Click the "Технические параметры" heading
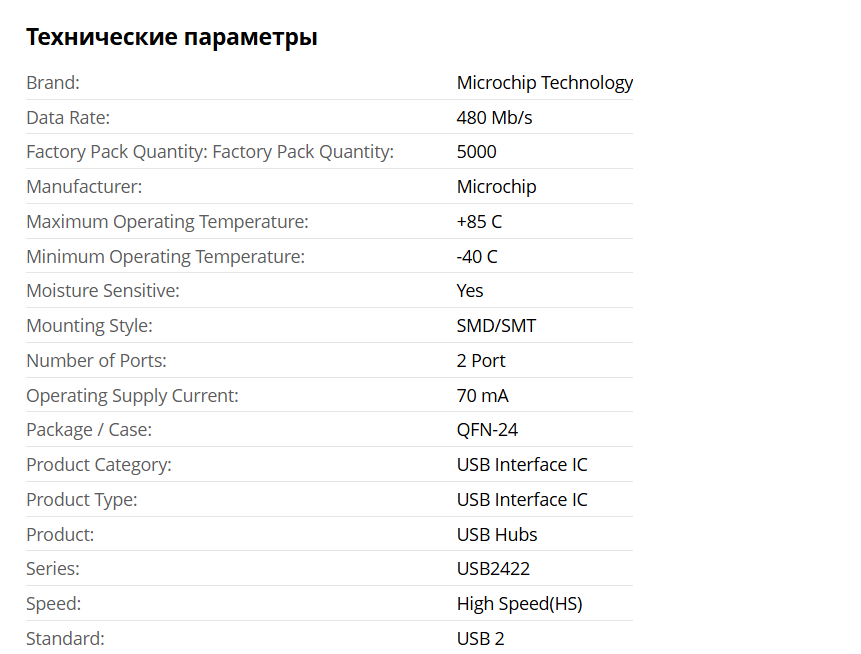Viewport: 861px width, 654px height. (172, 38)
